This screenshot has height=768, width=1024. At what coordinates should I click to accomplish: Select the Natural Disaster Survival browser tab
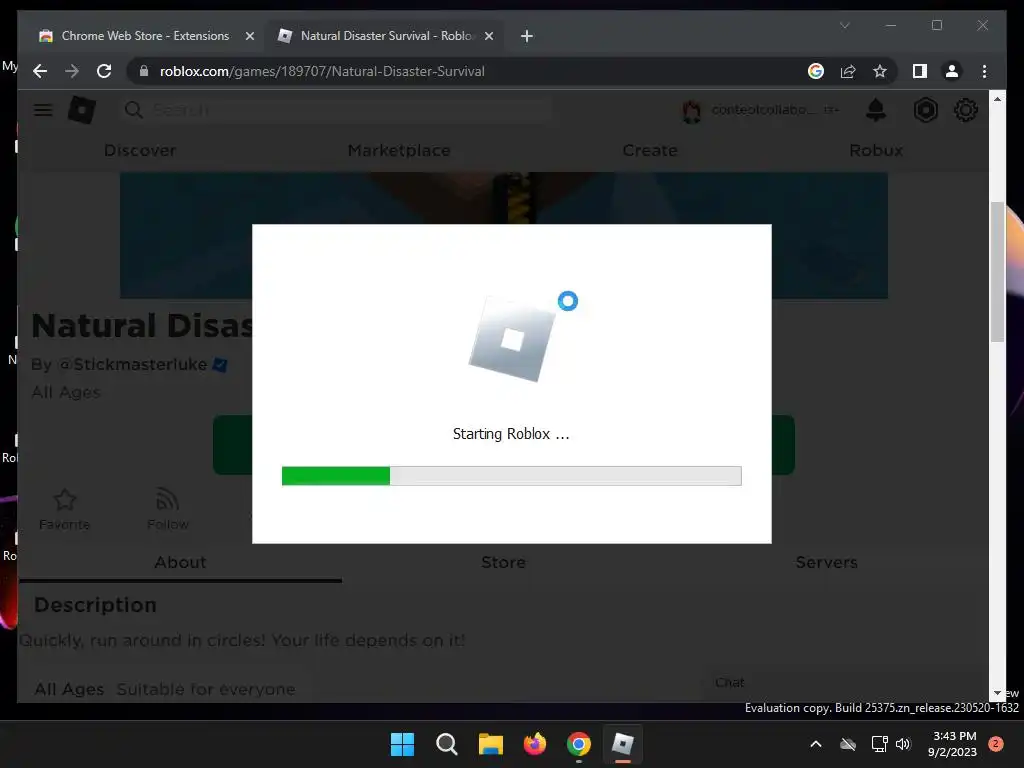tap(385, 36)
